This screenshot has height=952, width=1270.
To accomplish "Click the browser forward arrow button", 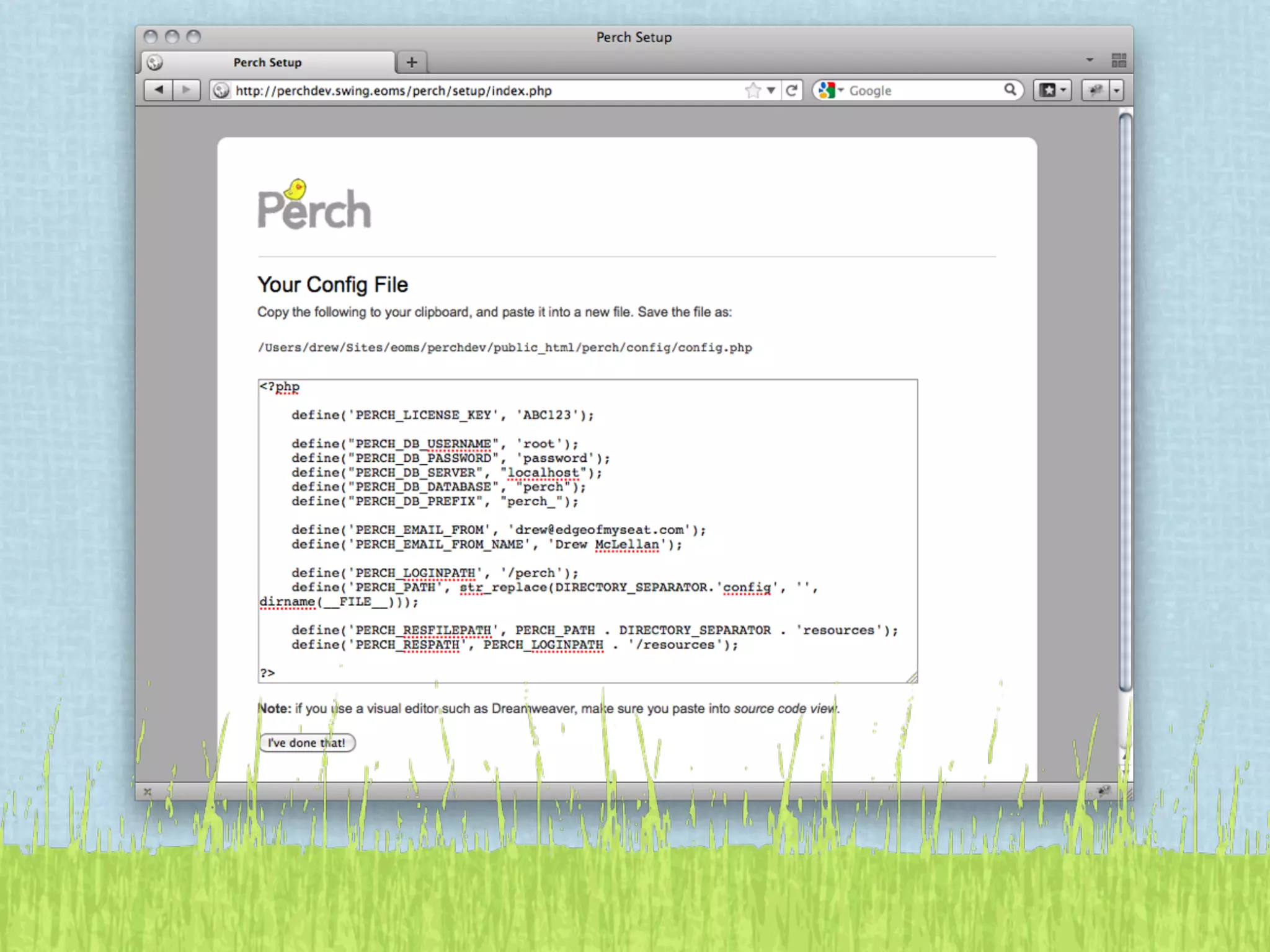I will (186, 90).
